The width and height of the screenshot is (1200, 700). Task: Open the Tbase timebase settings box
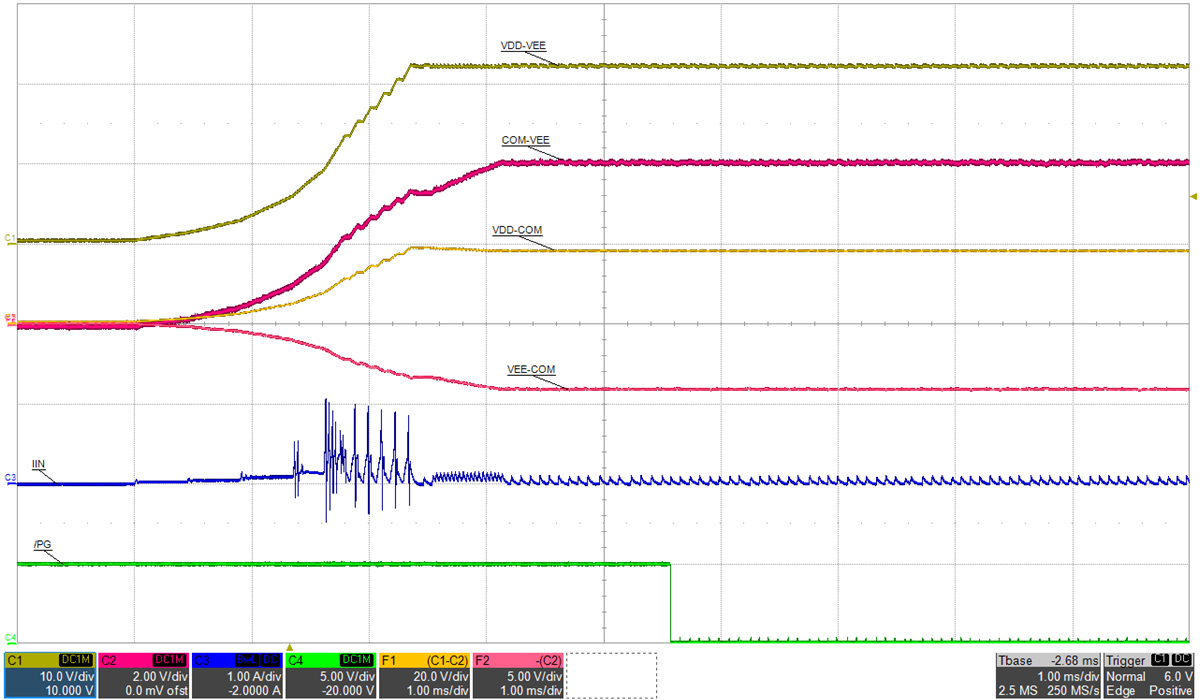click(1048, 675)
